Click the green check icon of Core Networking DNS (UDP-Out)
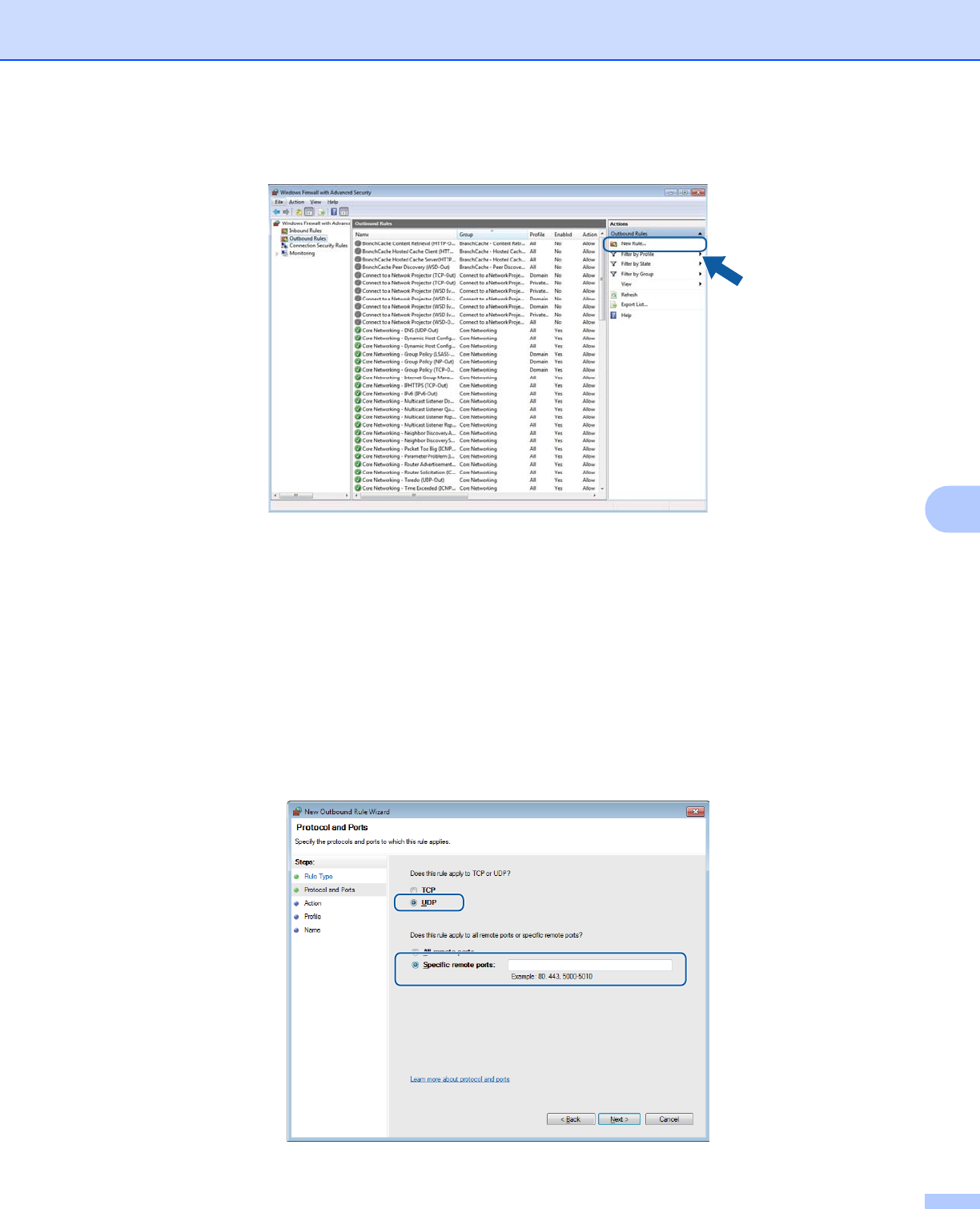Viewport: 980px width, 1209px height. tap(358, 330)
